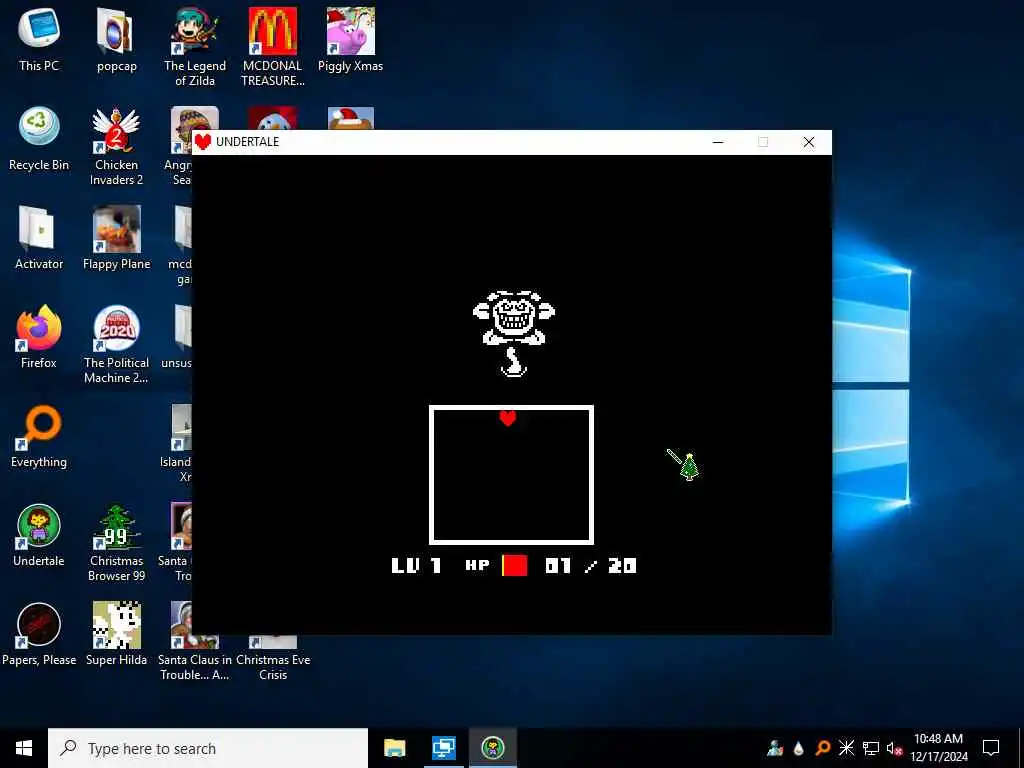The image size is (1024, 768).
Task: Click the Flowey flower character
Action: click(x=514, y=333)
